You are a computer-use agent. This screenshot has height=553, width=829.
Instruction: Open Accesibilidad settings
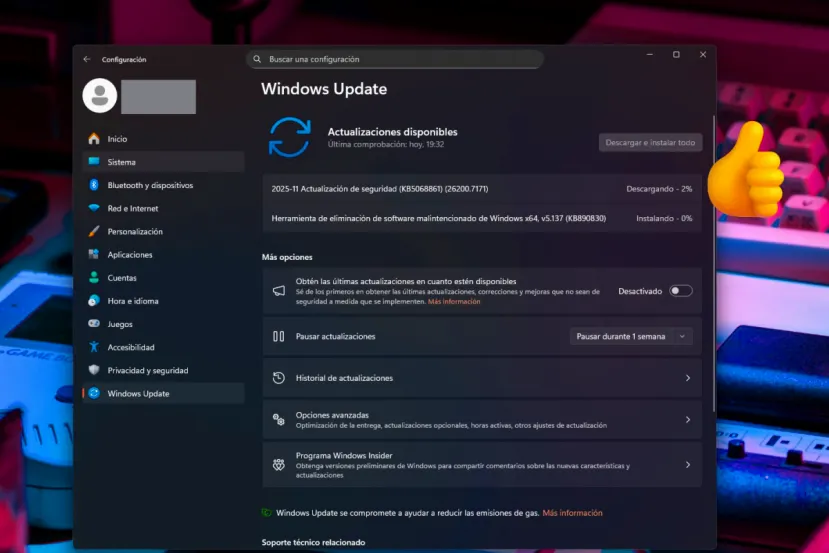pos(163,347)
